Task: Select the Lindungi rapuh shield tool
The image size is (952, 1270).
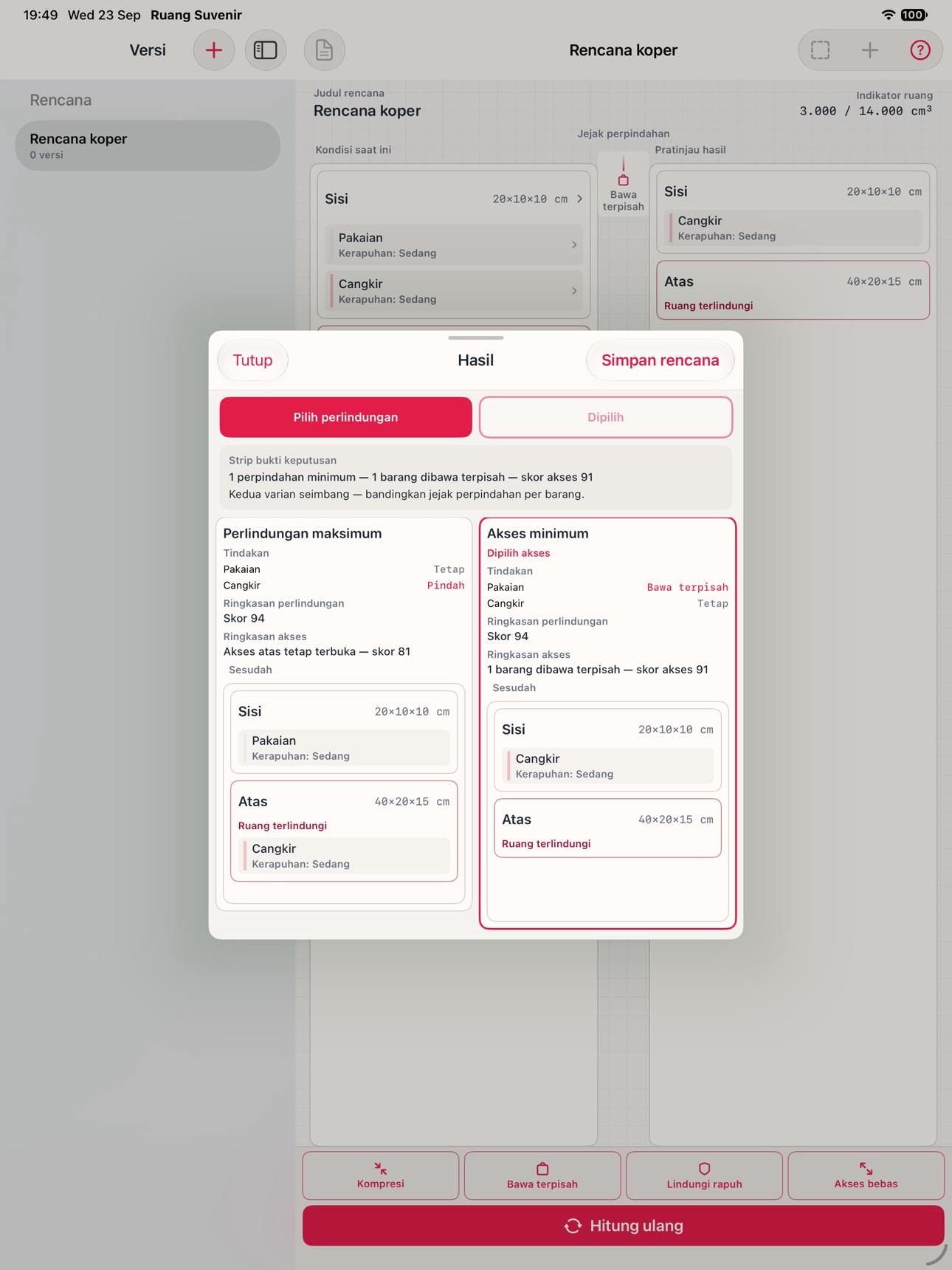Action: tap(704, 1175)
